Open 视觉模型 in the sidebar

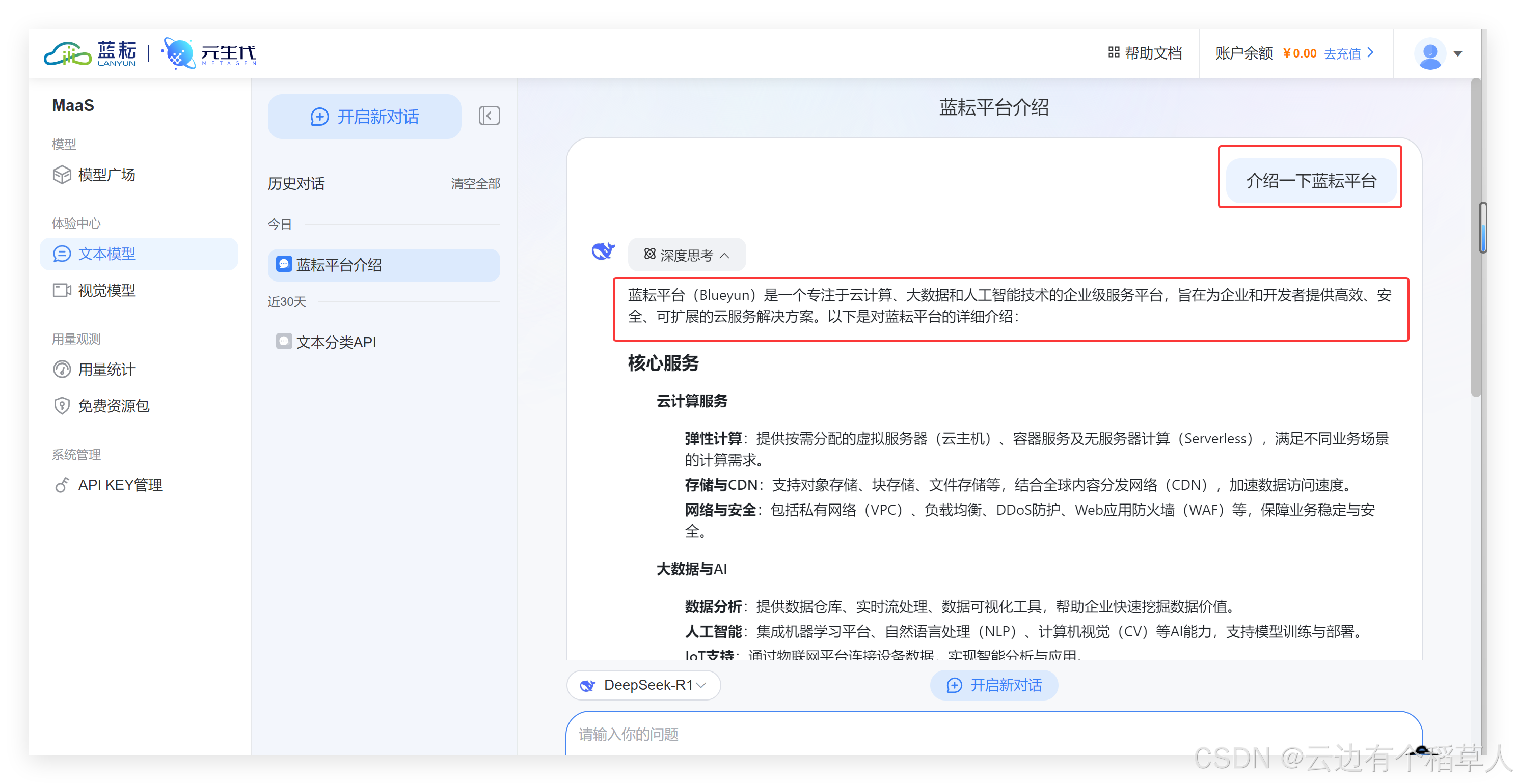pyautogui.click(x=106, y=290)
